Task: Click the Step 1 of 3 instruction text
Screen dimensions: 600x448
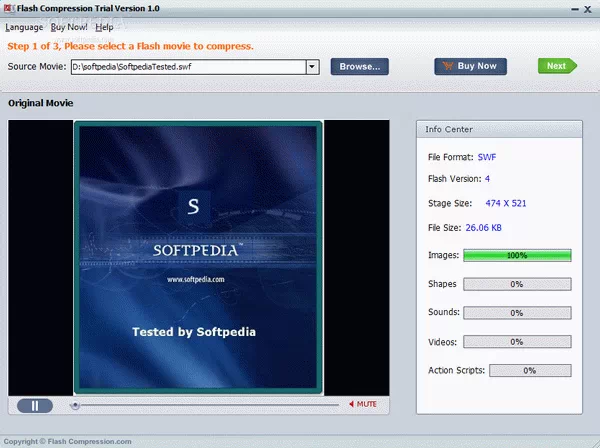Action: point(130,46)
